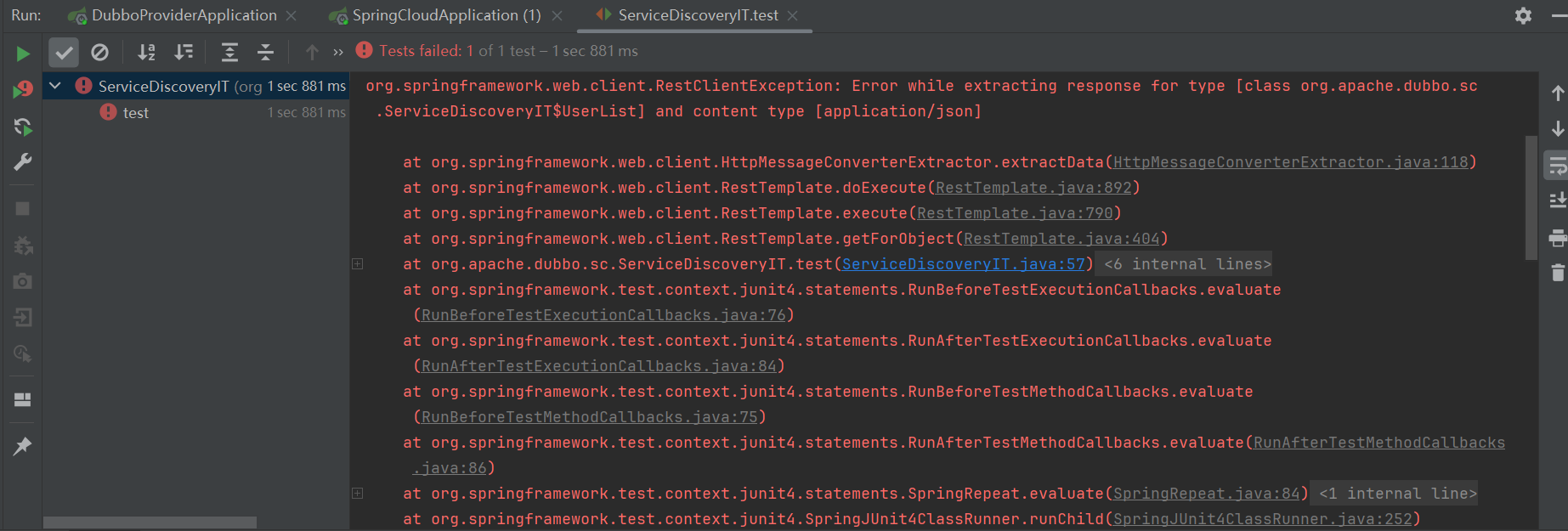Select the failed test item
The height and width of the screenshot is (531, 1568).
[x=135, y=113]
